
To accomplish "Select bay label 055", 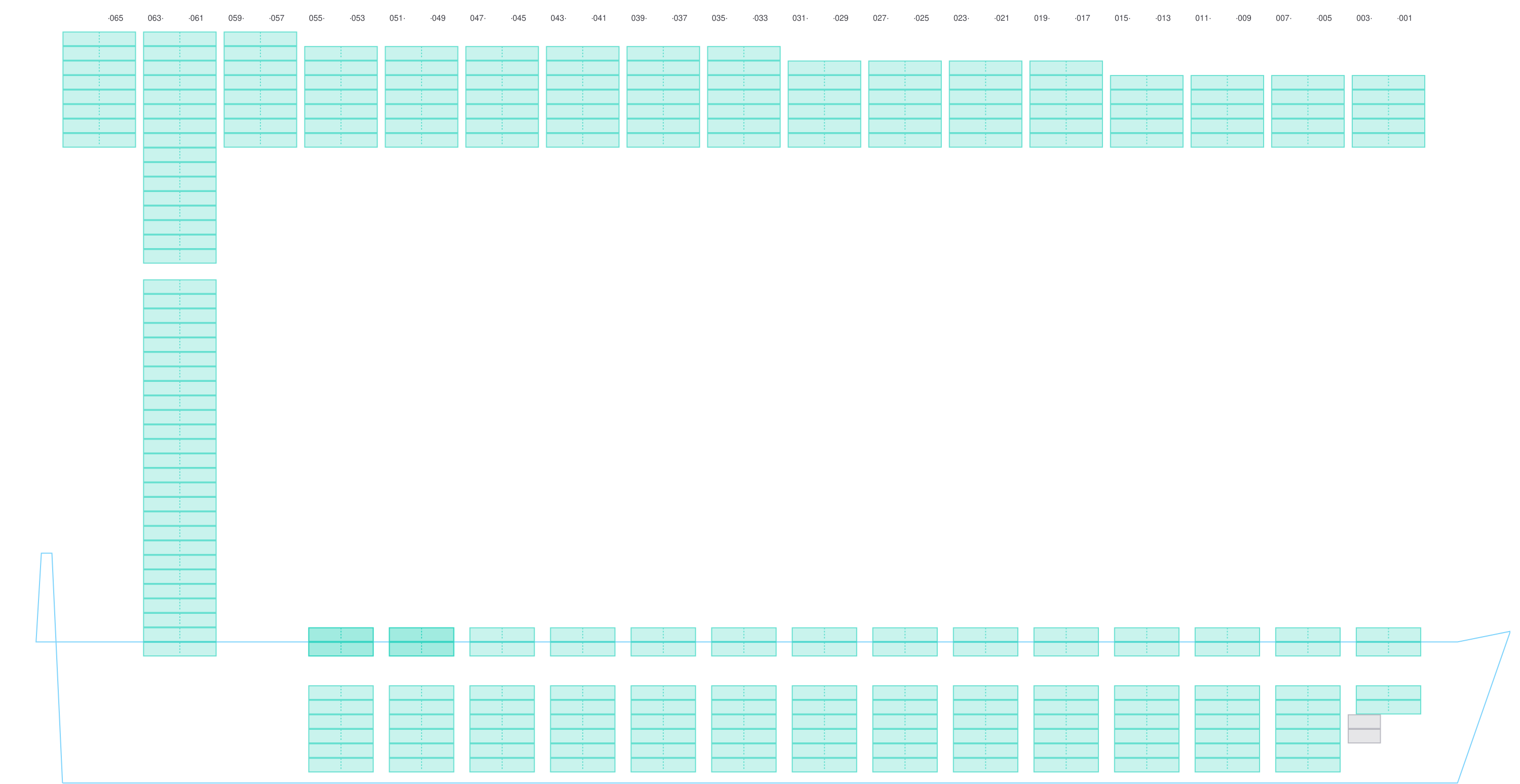I will [x=317, y=18].
